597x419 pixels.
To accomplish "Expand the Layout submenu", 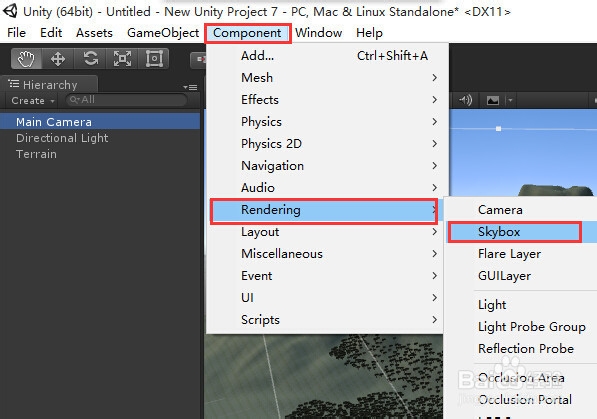I will pos(325,232).
